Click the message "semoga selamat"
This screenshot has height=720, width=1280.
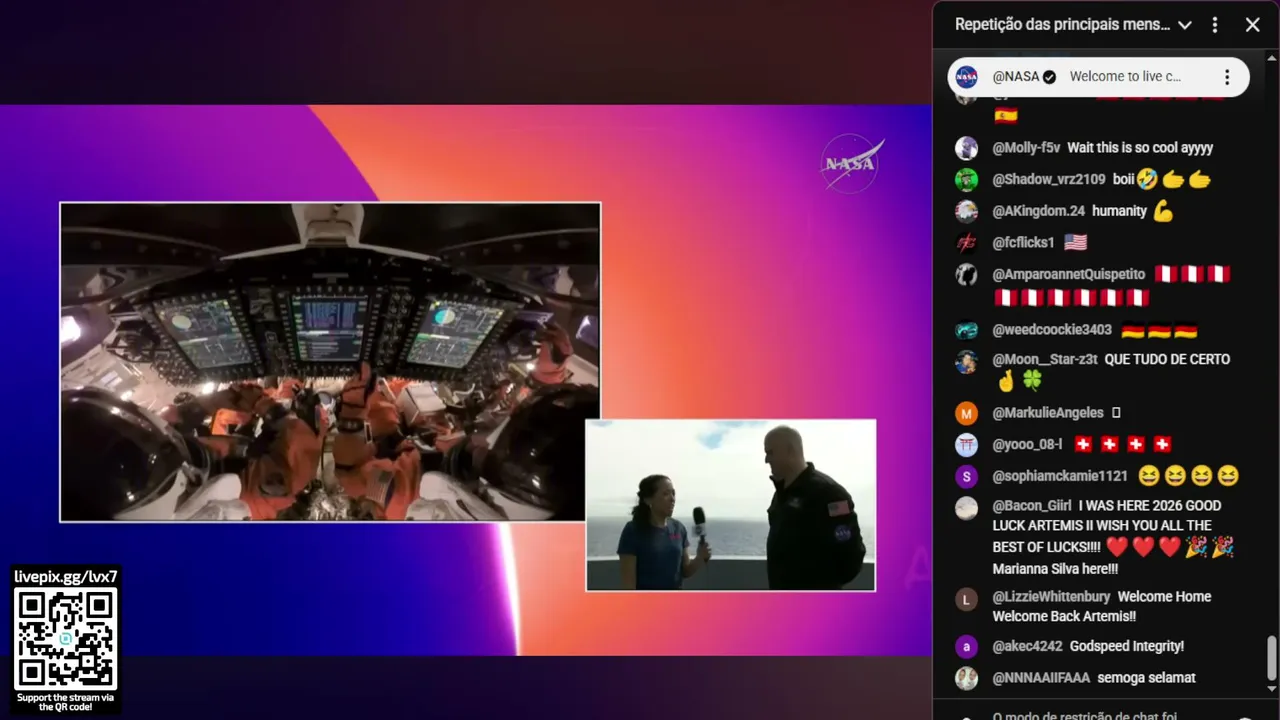(x=1146, y=678)
